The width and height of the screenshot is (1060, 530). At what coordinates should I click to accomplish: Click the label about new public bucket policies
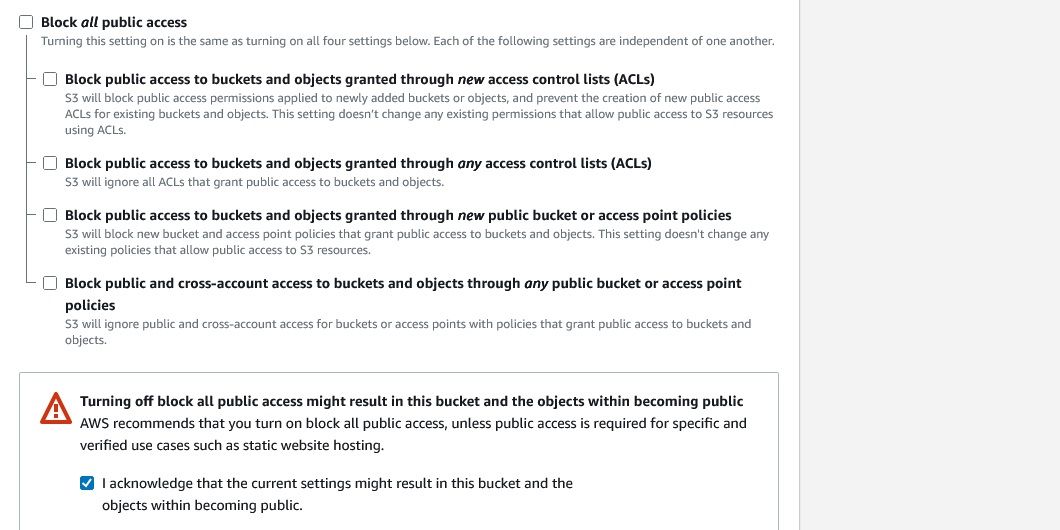click(398, 215)
